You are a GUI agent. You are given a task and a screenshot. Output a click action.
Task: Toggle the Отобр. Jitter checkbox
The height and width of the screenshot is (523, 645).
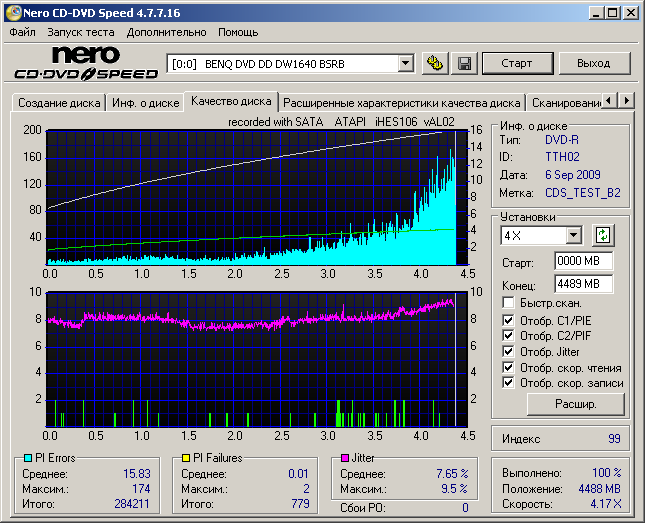(508, 351)
